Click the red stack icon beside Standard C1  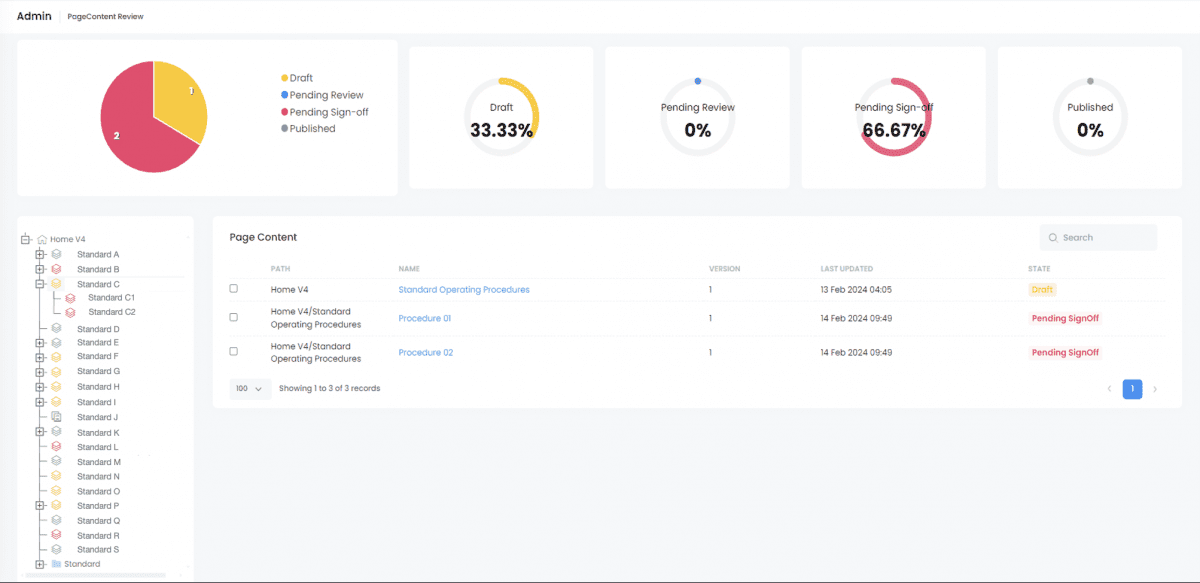70,298
